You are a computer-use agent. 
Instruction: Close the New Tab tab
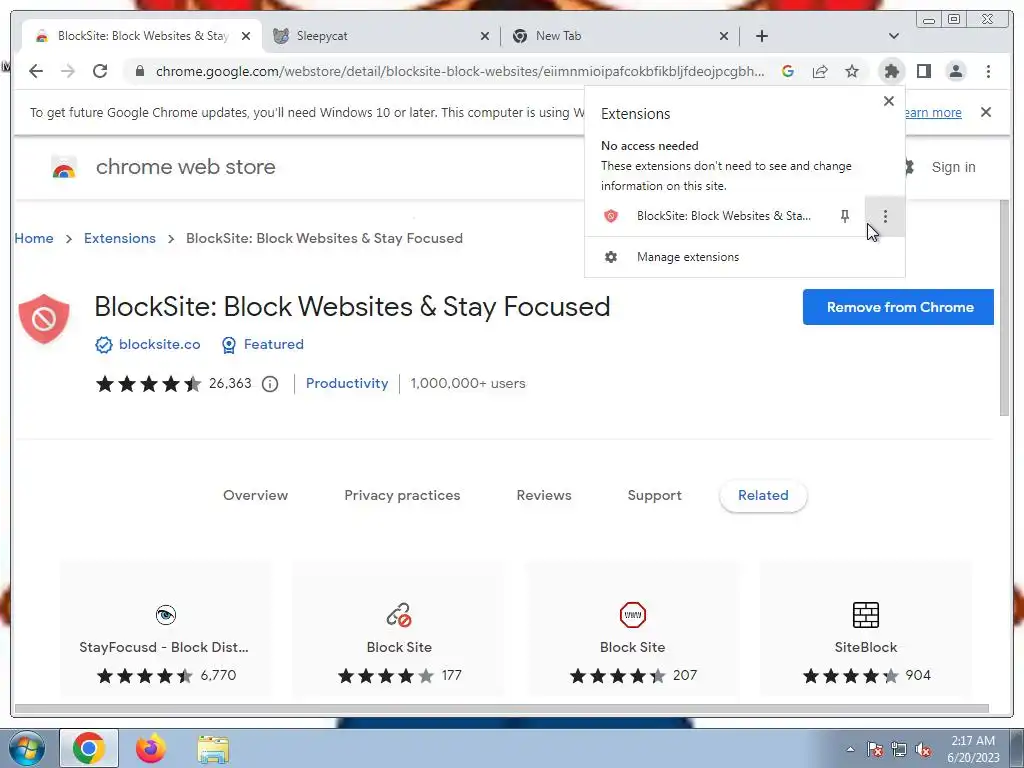724,36
